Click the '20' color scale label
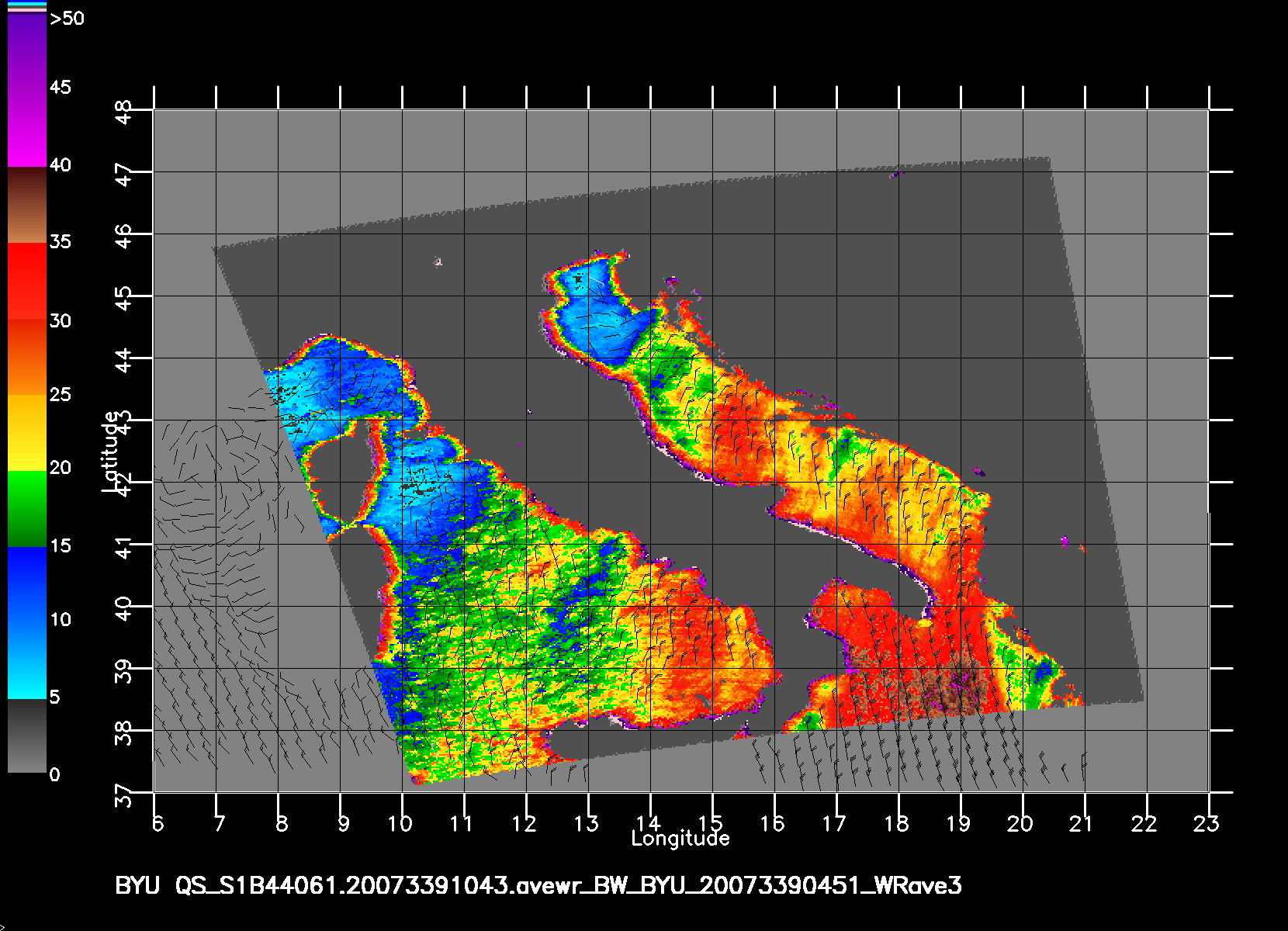The width and height of the screenshot is (1288, 931). (60, 467)
